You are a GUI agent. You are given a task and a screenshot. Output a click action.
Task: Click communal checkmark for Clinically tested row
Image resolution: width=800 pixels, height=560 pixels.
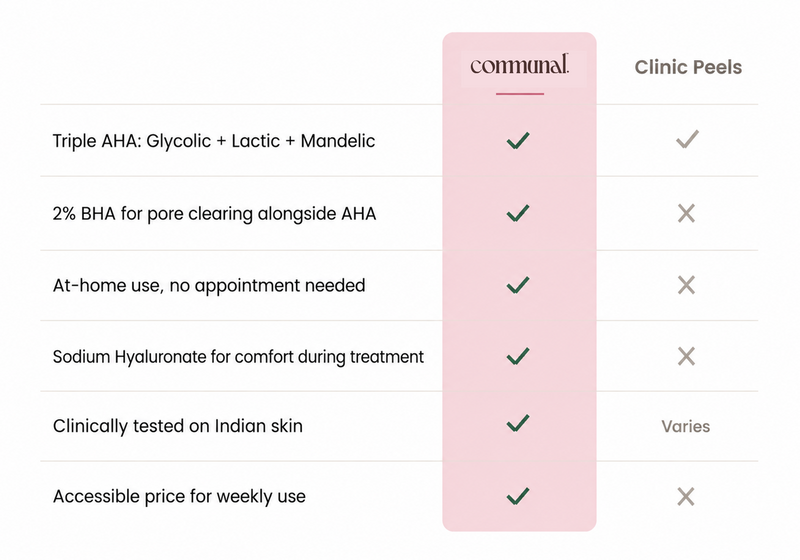518,423
